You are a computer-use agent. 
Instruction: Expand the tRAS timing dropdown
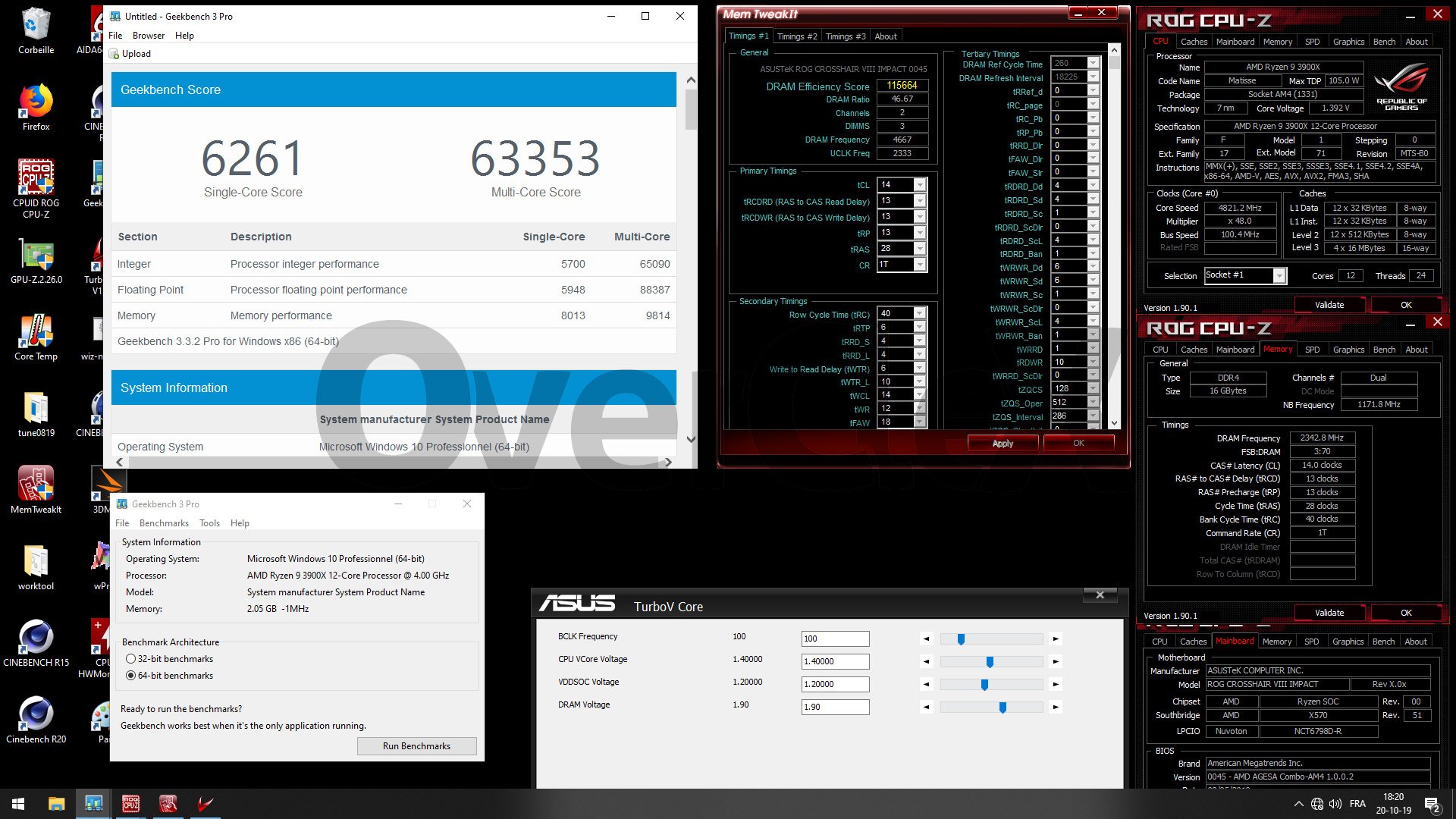[x=920, y=249]
